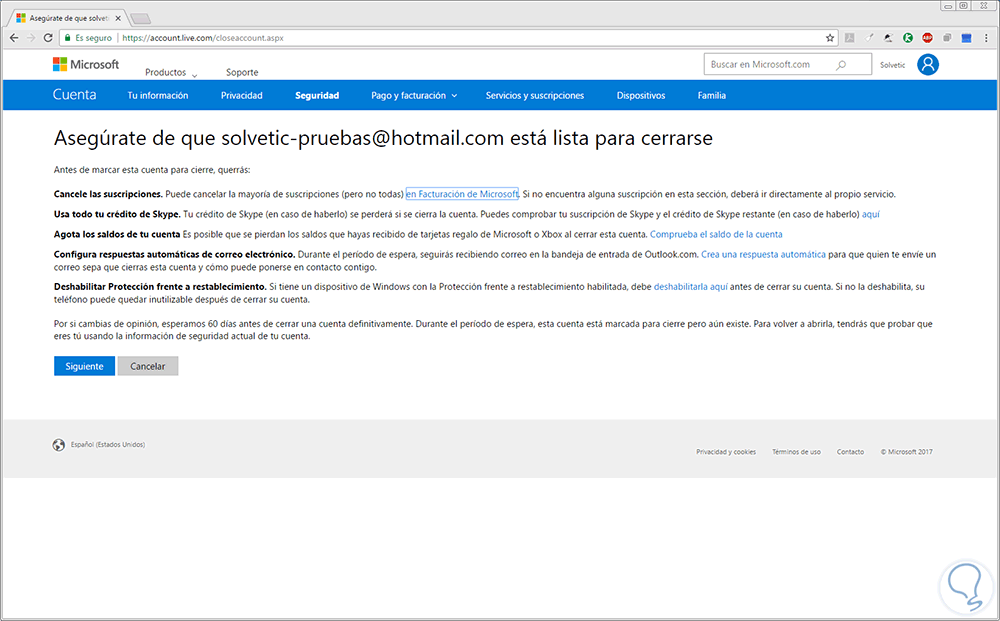Viewport: 1000px width, 621px height.
Task: Click the brush extension icon in toolbar
Action: tap(869, 38)
